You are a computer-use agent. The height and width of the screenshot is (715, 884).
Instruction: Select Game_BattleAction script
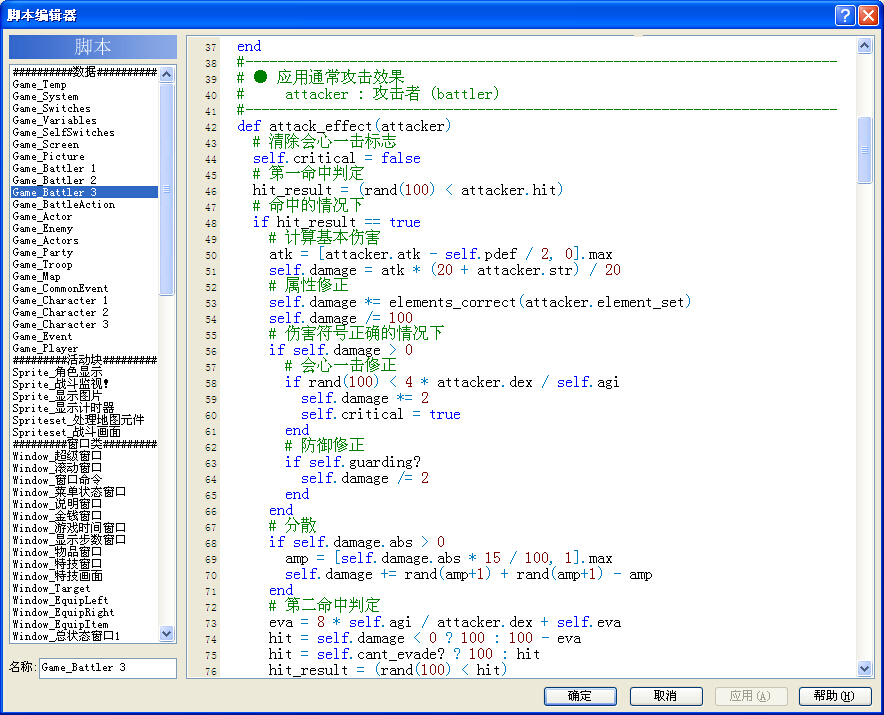(85, 205)
